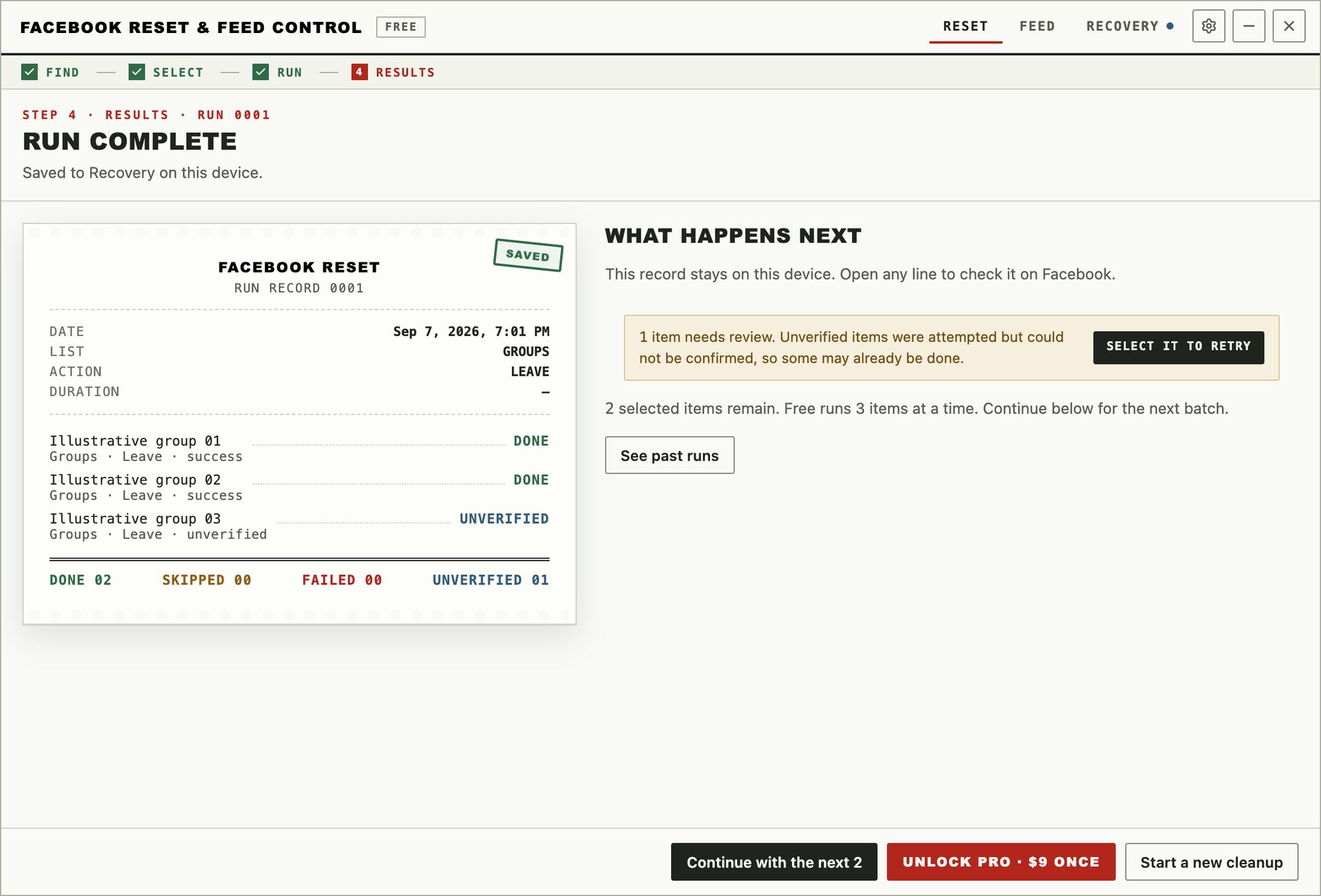Click the date value Sep 7, 2026, 7:01 PM
Screen dimensions: 1321x896
(x=471, y=331)
